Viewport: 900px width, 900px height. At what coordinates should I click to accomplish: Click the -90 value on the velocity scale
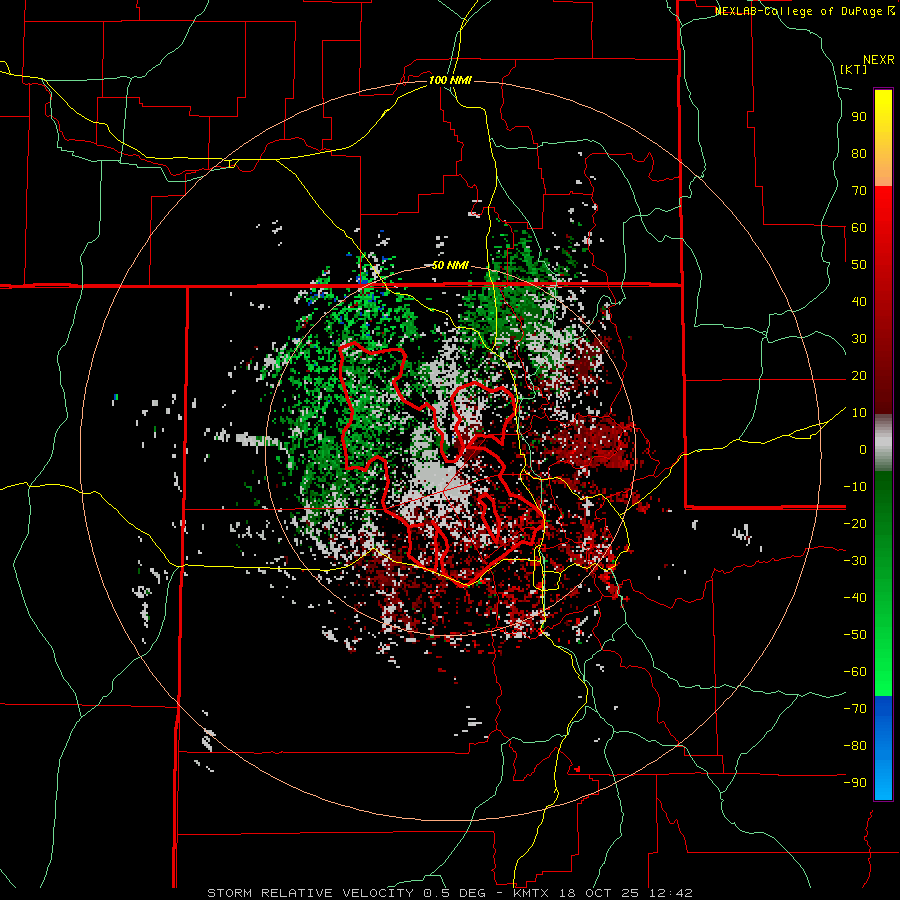point(855,783)
